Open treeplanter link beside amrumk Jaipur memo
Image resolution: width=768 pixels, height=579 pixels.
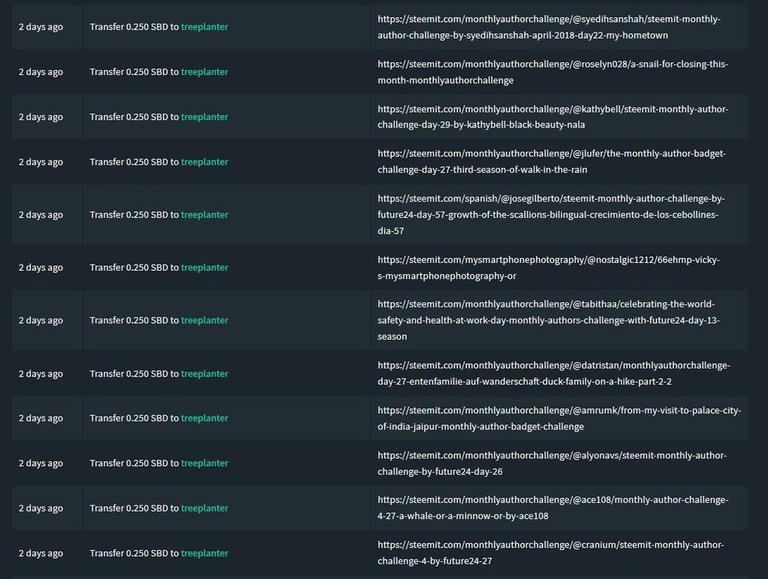(204, 418)
